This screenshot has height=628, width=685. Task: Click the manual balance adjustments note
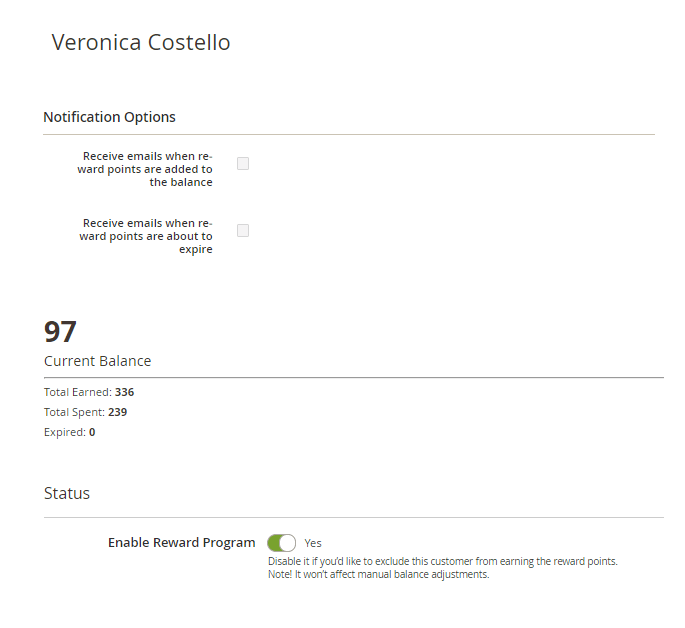point(379,574)
